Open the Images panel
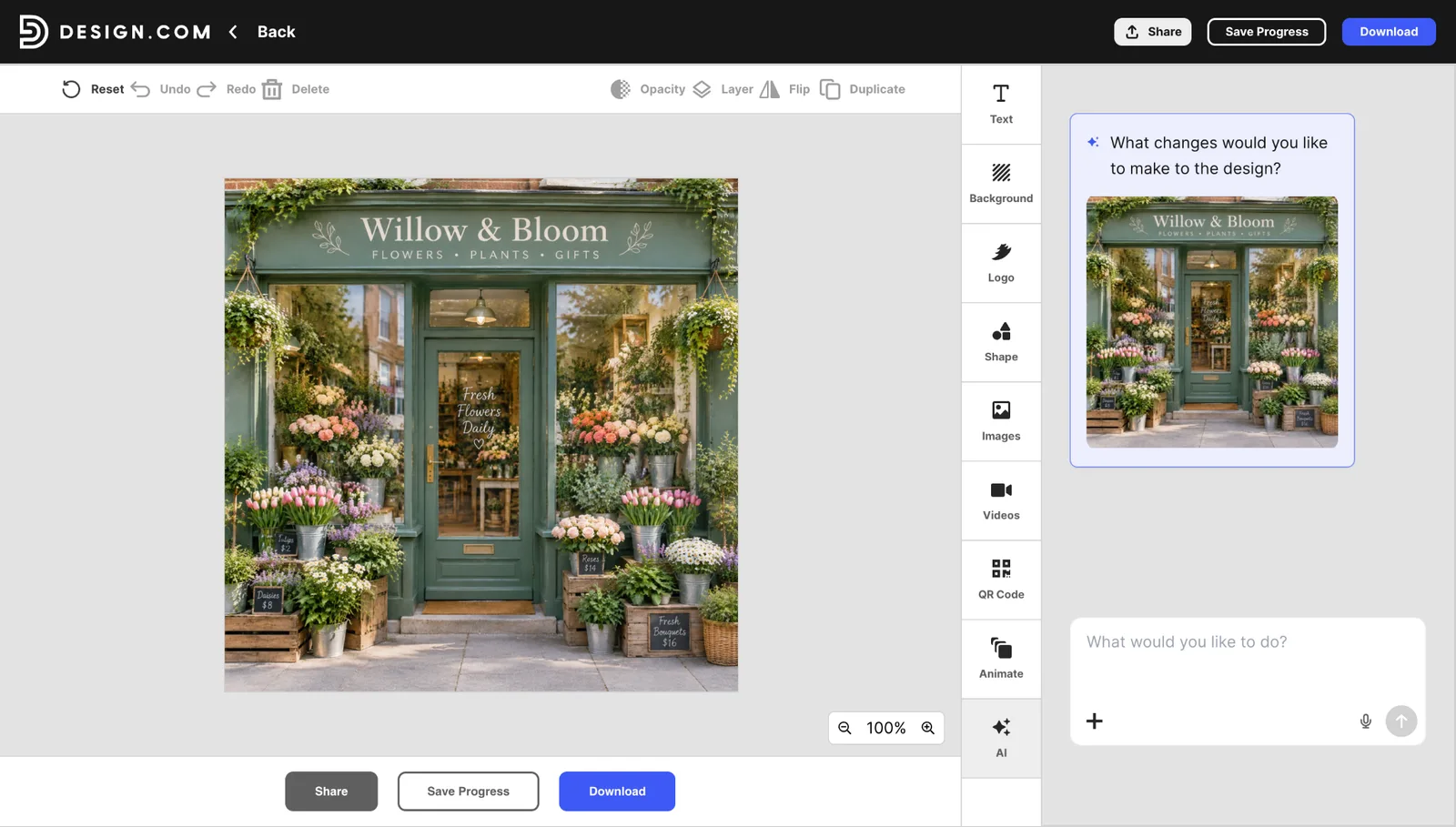 point(1001,421)
